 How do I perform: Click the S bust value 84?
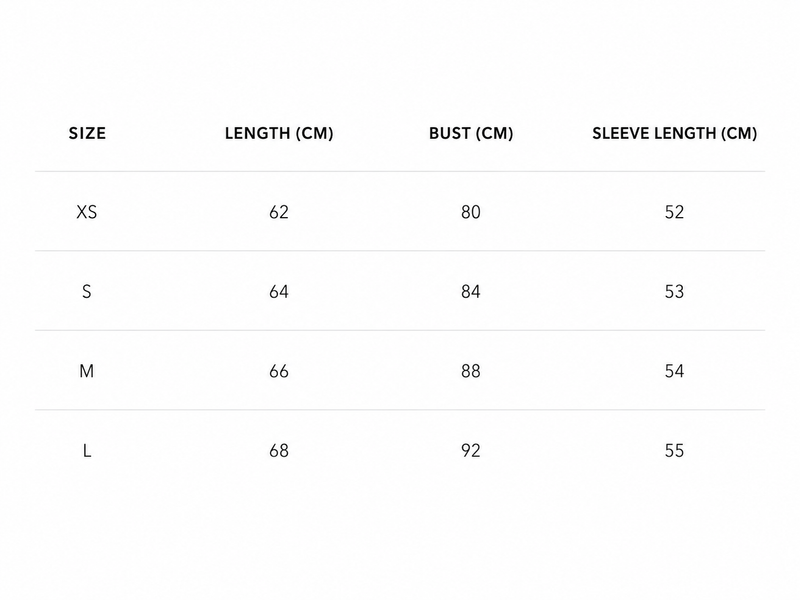pos(471,291)
